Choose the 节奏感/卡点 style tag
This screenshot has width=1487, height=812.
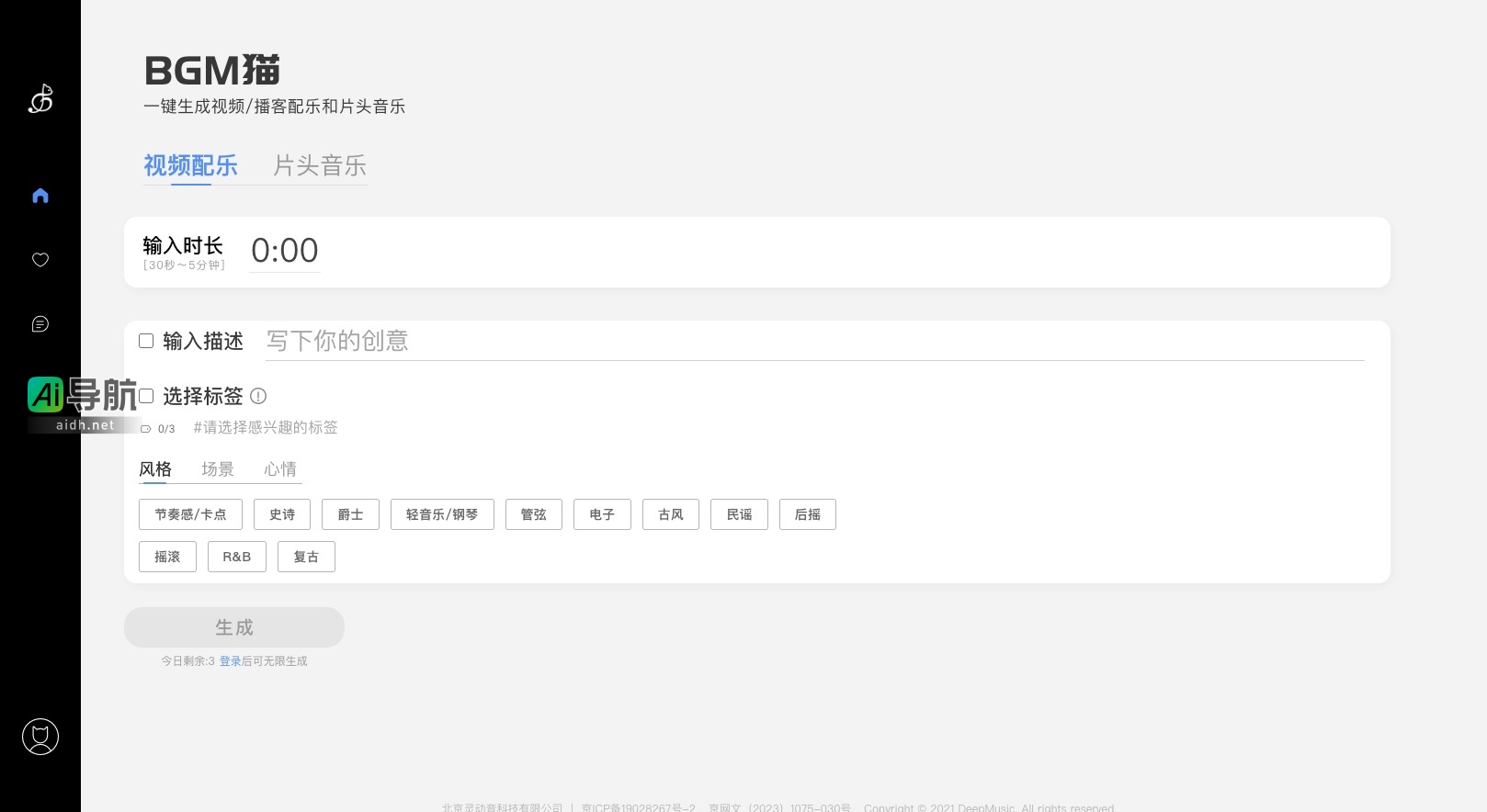click(190, 514)
